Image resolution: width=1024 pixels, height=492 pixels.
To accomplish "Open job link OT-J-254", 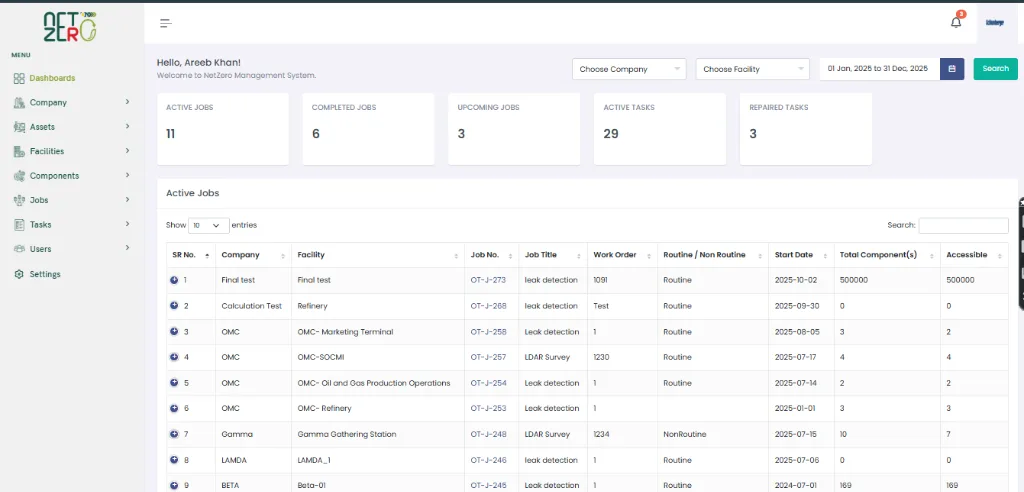I will (488, 383).
